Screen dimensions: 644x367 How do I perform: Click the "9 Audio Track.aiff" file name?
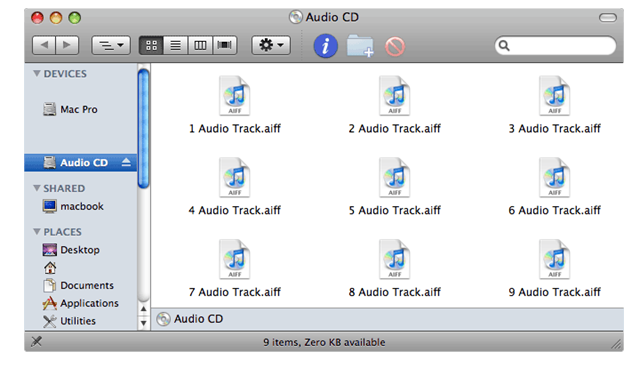coord(554,292)
